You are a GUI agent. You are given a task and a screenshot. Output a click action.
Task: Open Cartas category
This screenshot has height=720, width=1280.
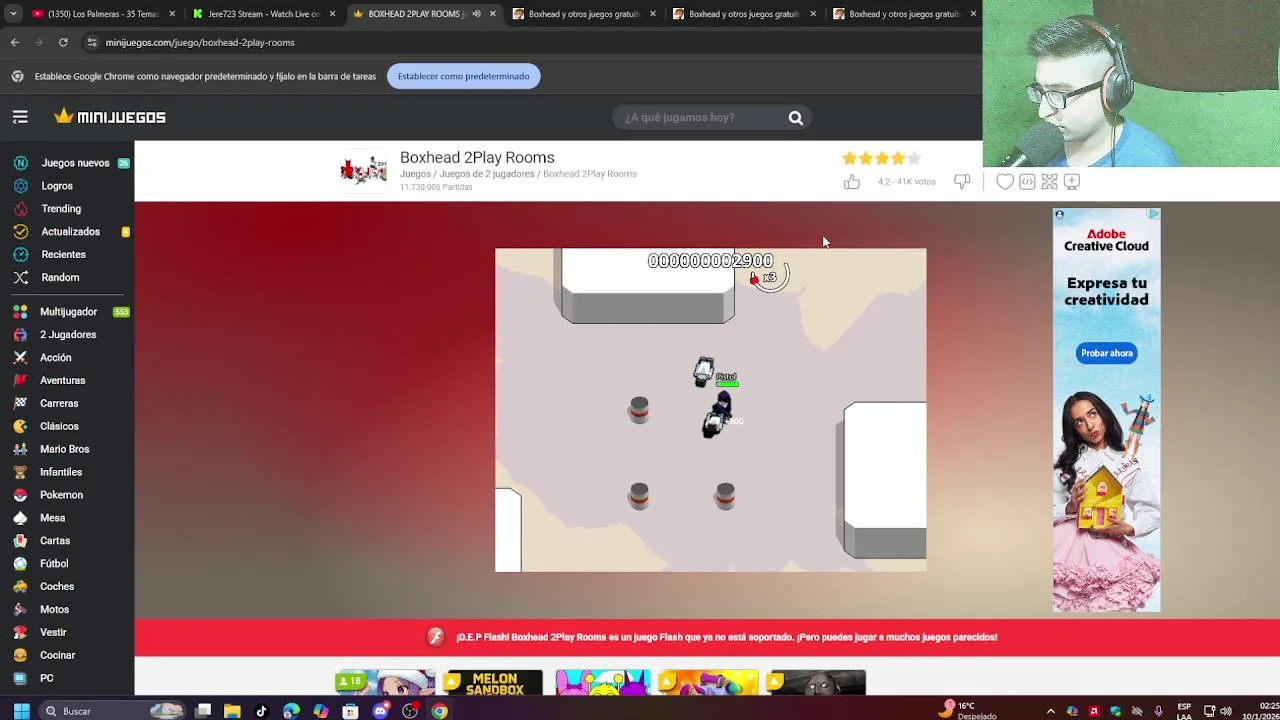[55, 541]
